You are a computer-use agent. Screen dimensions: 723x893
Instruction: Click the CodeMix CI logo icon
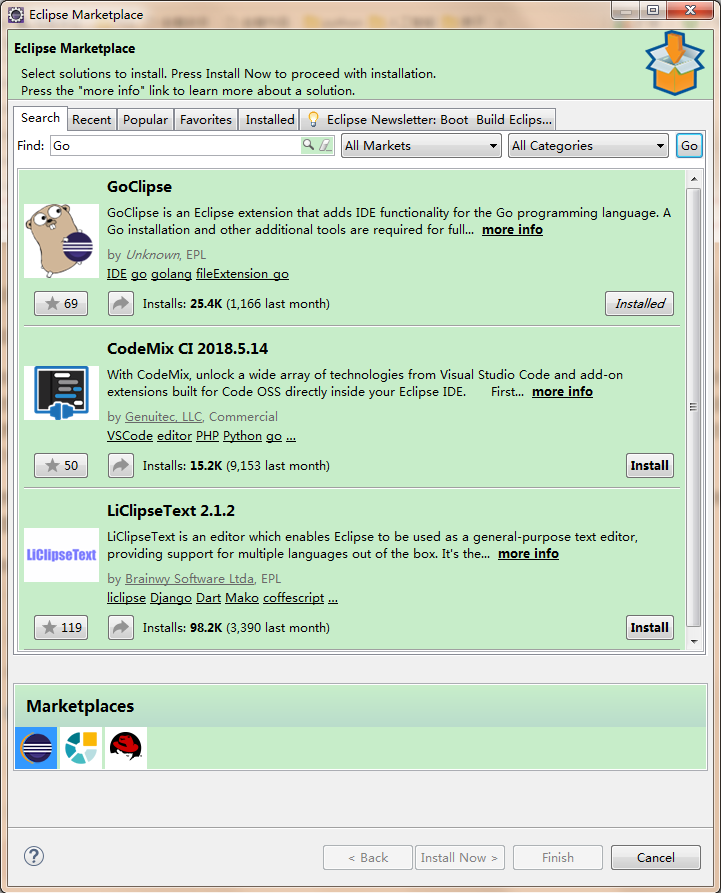click(61, 393)
